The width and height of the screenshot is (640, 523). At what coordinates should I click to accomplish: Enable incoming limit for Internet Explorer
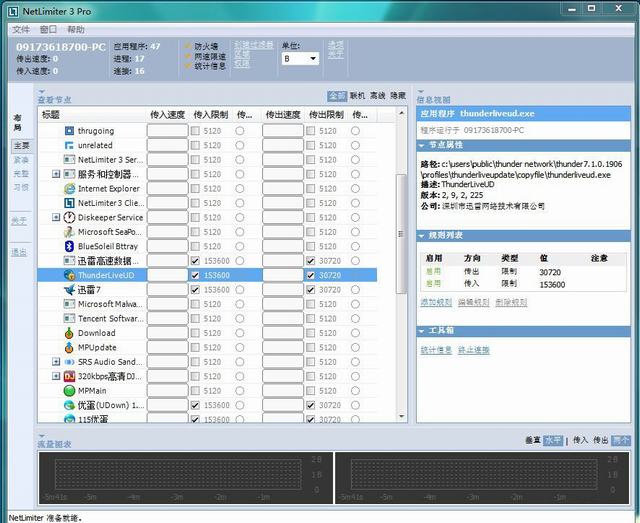point(195,189)
